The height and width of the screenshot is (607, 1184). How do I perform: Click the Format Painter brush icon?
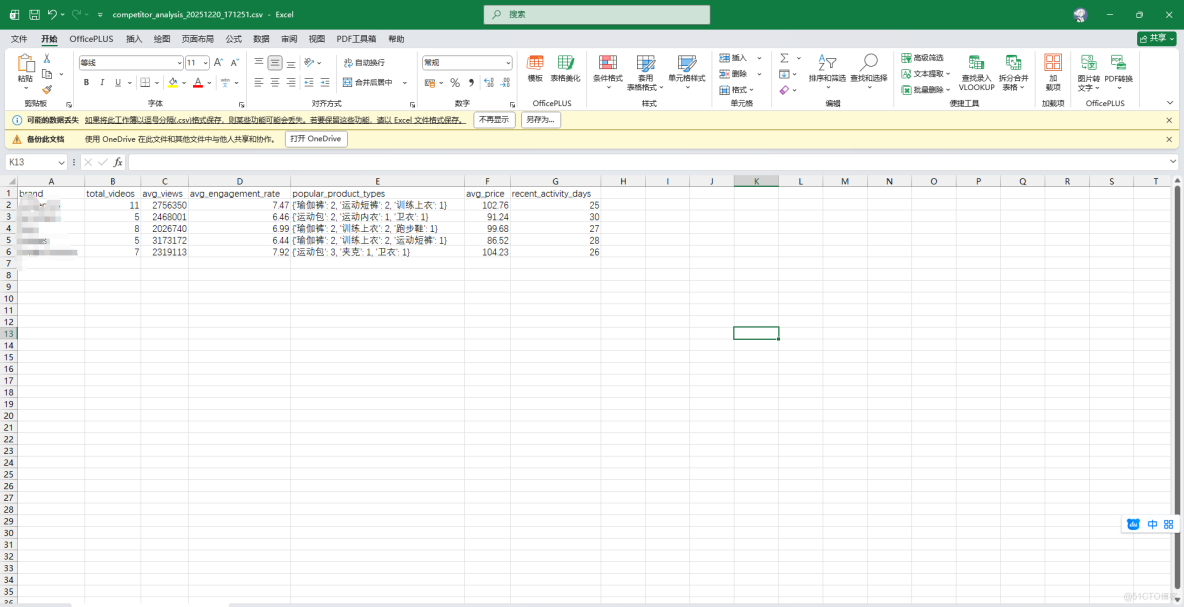click(x=46, y=90)
